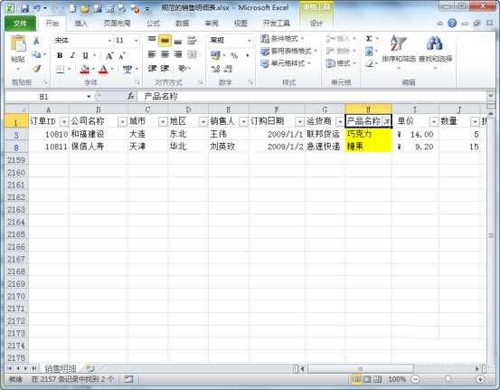Switch to the Data tab

point(182,23)
